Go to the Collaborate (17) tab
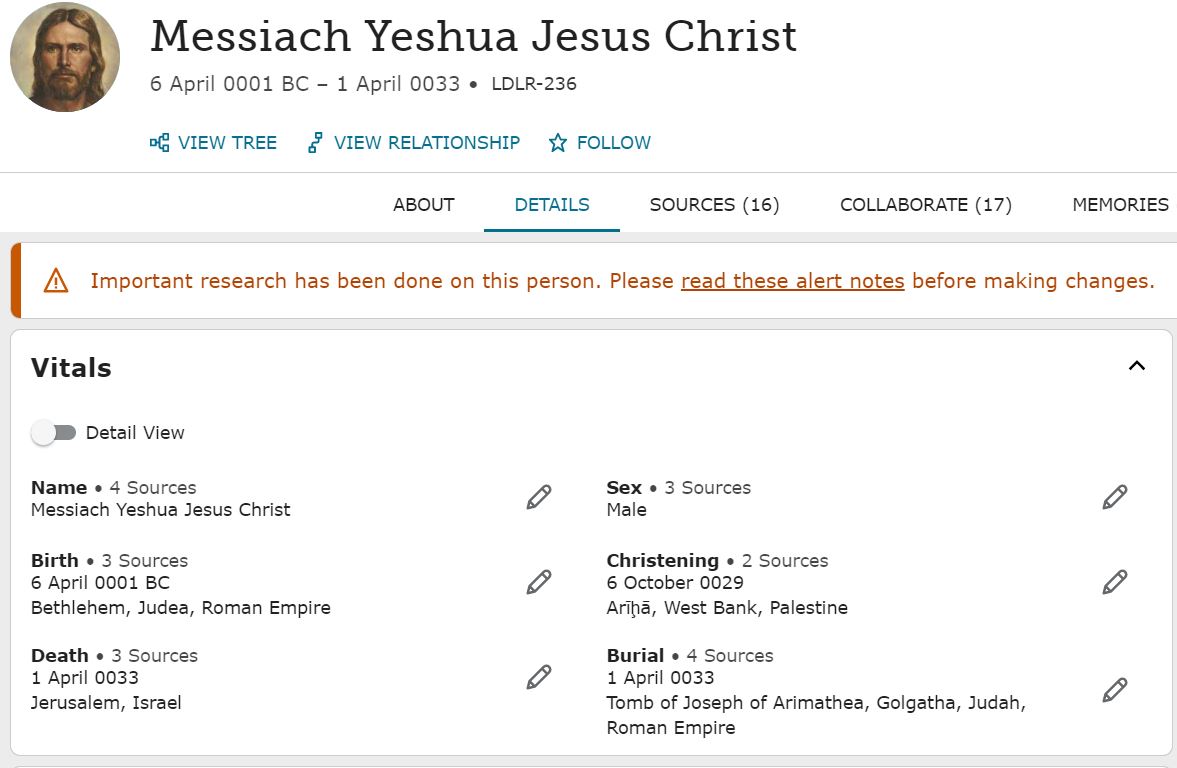The height and width of the screenshot is (768, 1177). (x=925, y=205)
